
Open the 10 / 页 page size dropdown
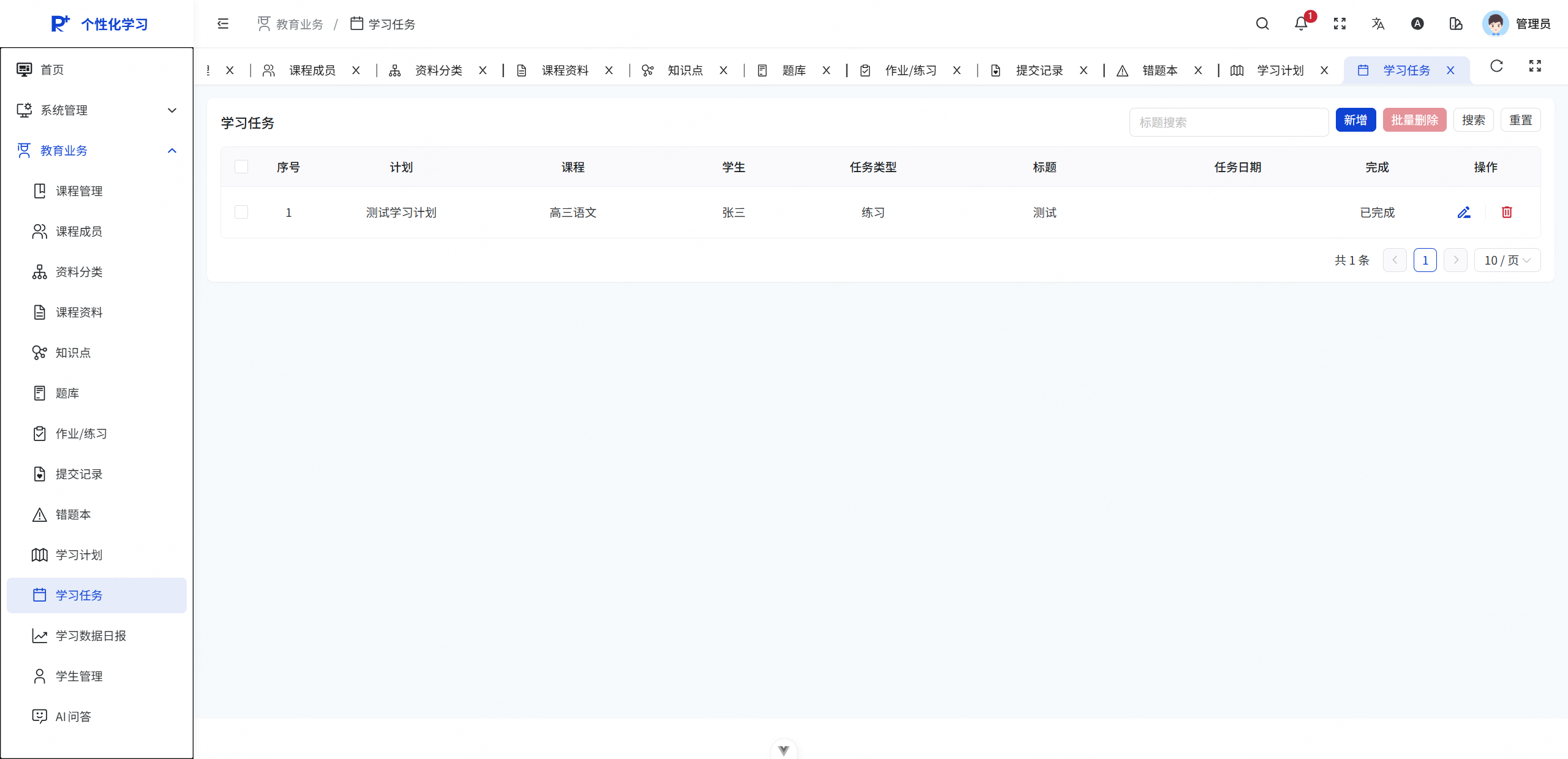pyautogui.click(x=1507, y=260)
